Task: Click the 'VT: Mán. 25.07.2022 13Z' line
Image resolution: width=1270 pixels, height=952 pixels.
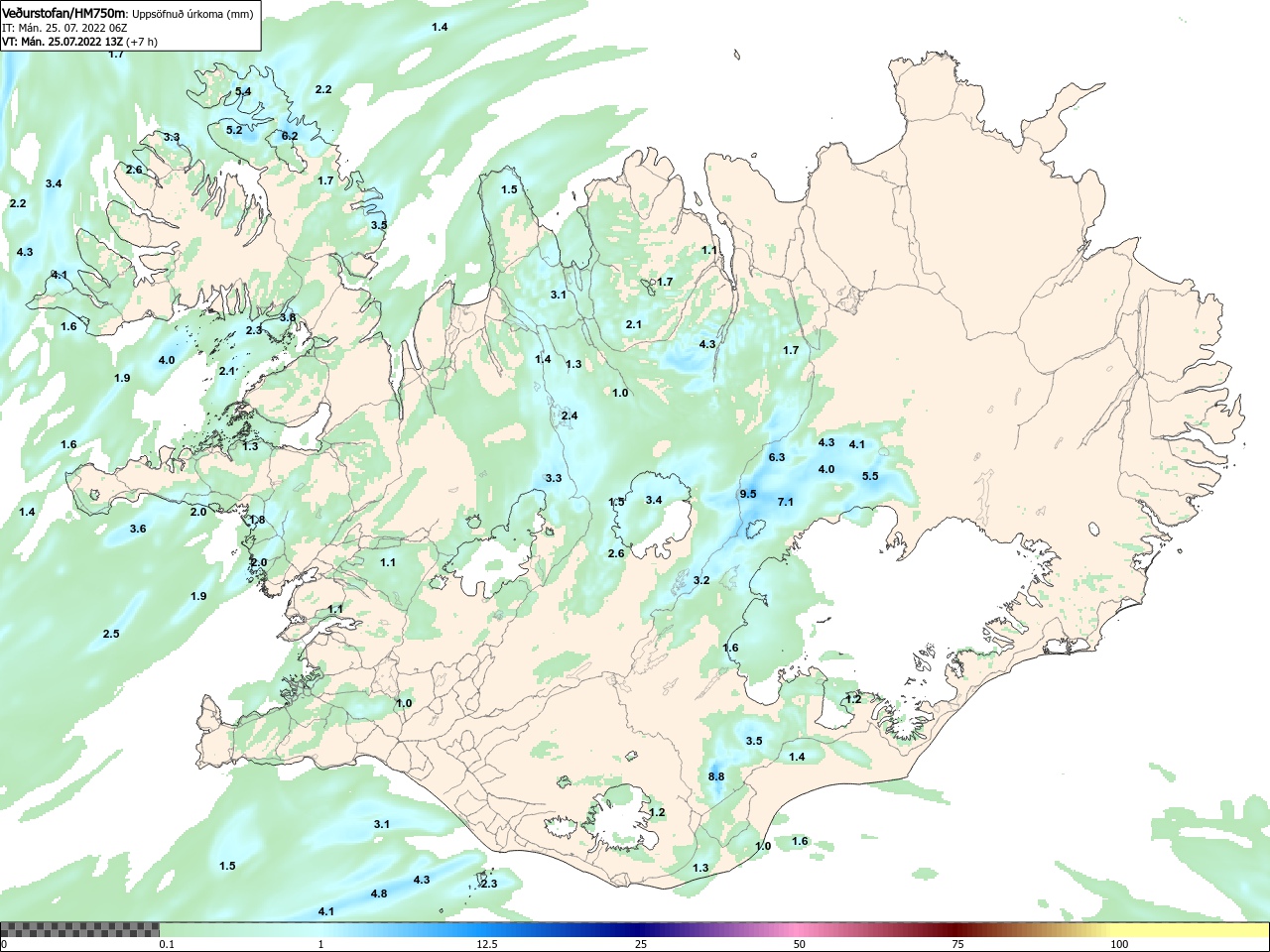Action: pyautogui.click(x=62, y=42)
